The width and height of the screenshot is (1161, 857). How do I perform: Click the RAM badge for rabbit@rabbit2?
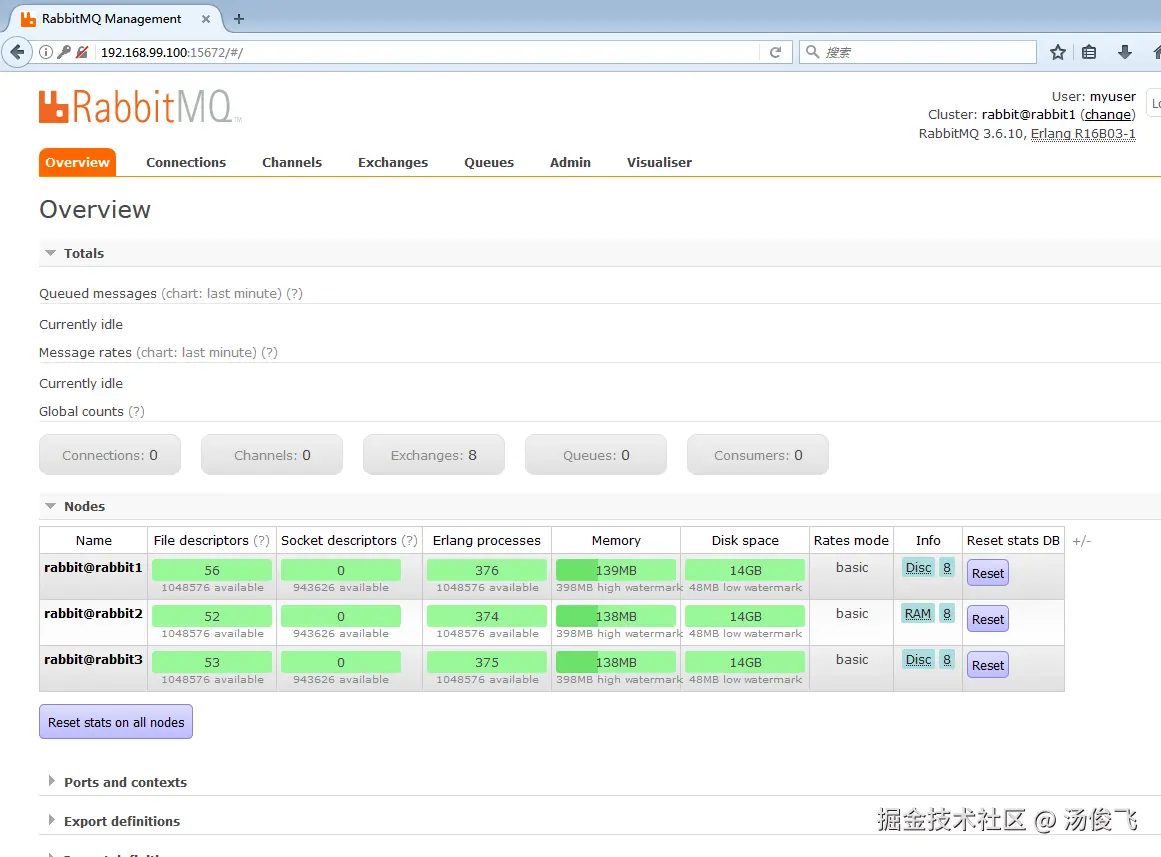pyautogui.click(x=918, y=613)
